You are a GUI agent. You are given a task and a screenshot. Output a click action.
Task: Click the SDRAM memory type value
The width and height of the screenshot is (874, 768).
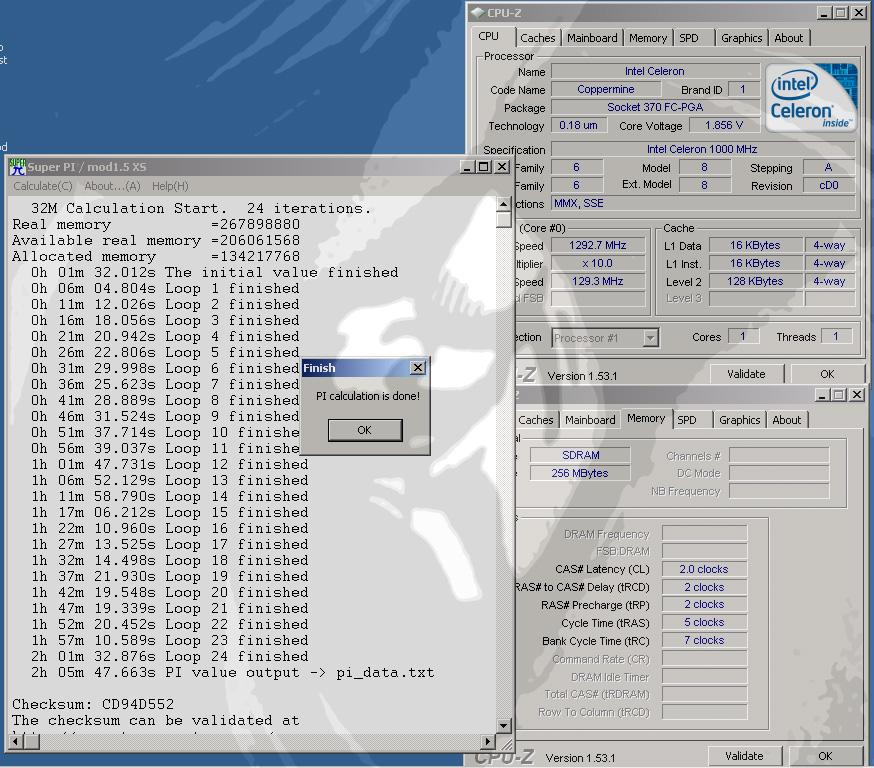(x=580, y=455)
